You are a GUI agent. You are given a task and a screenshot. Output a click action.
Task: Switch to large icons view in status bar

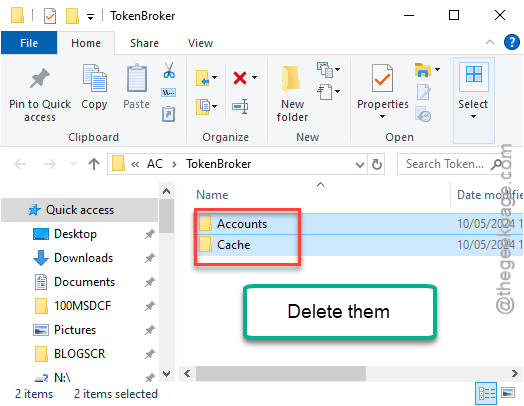tap(508, 393)
